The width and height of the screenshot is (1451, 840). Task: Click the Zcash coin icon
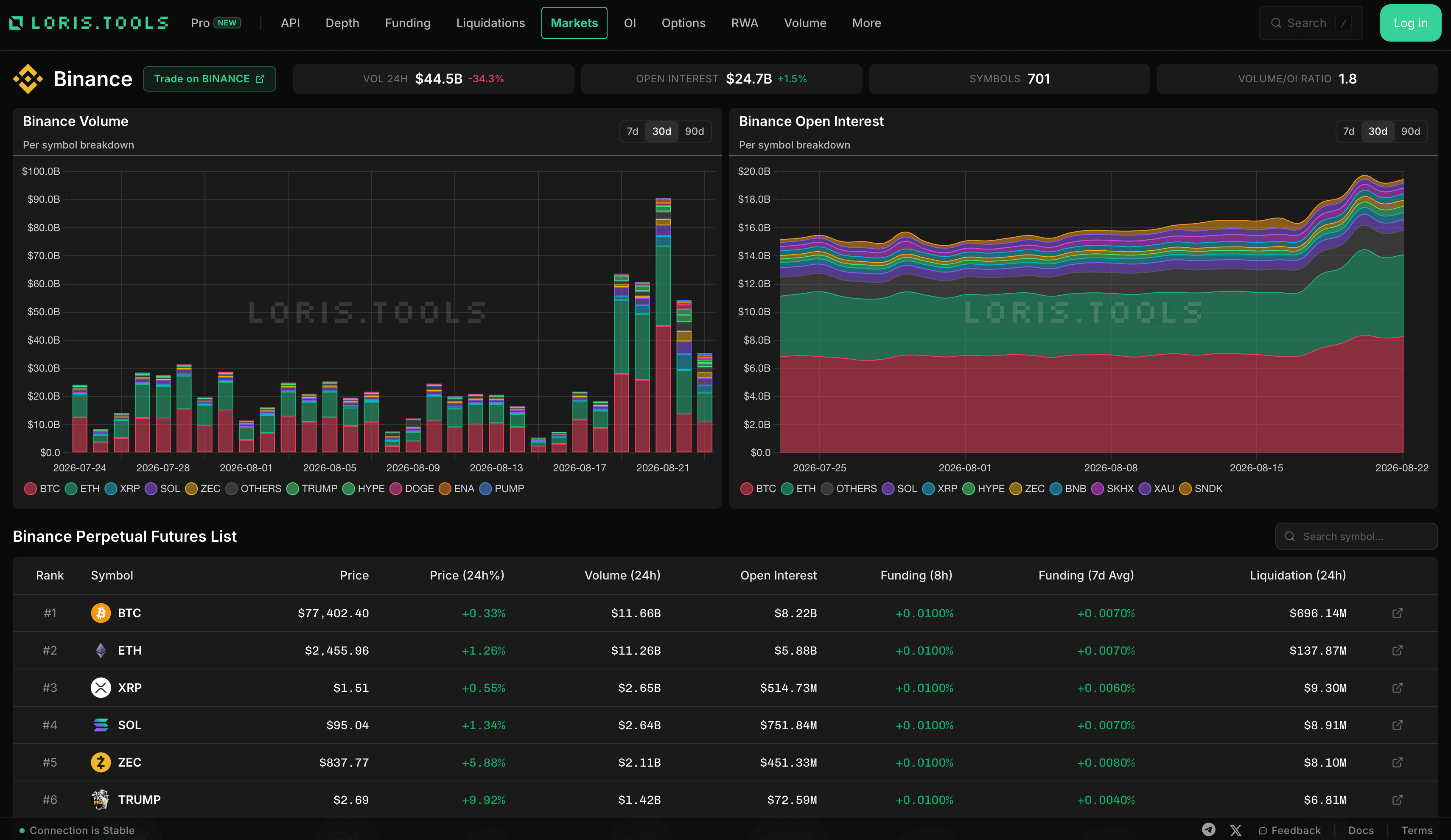pos(101,762)
